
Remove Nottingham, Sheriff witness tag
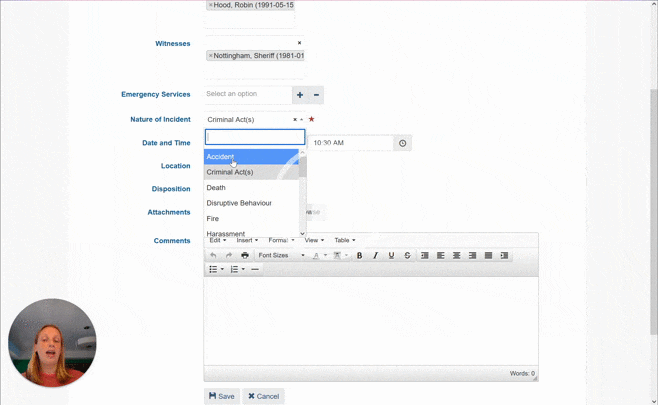click(x=211, y=56)
